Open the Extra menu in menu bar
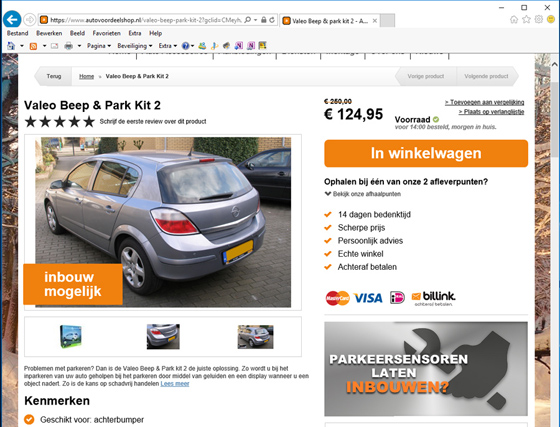The height and width of the screenshot is (427, 560). (135, 33)
